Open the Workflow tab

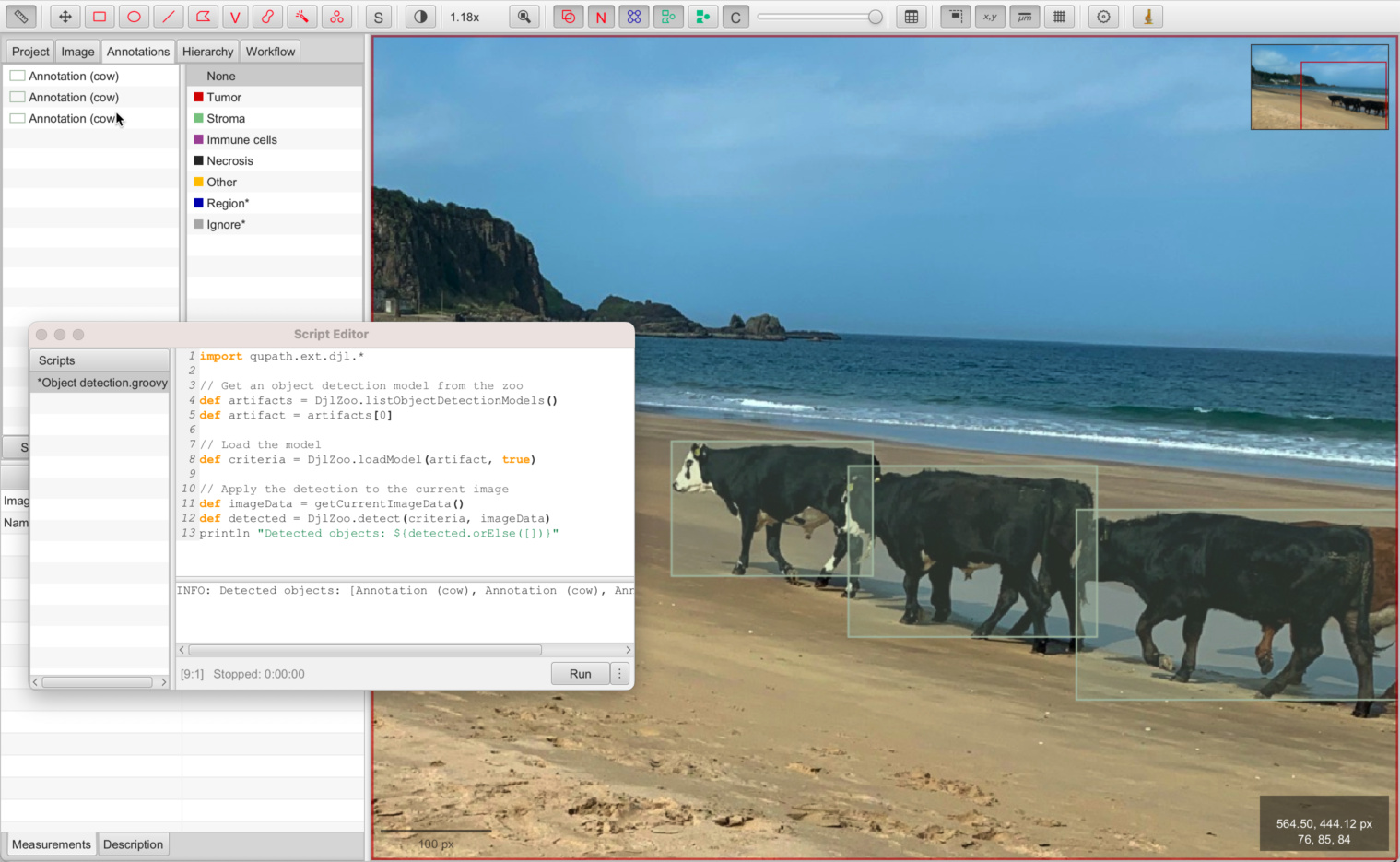tap(270, 52)
